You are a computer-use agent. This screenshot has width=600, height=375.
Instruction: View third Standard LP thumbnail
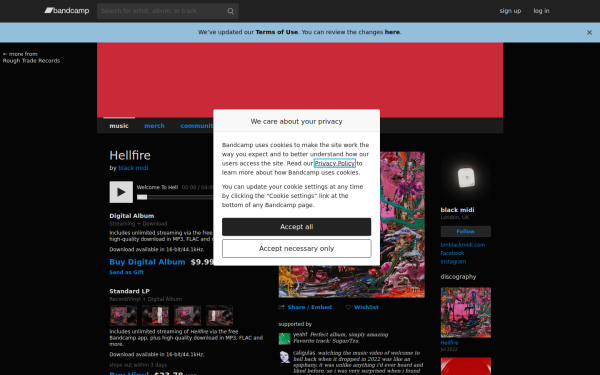pyautogui.click(x=187, y=315)
